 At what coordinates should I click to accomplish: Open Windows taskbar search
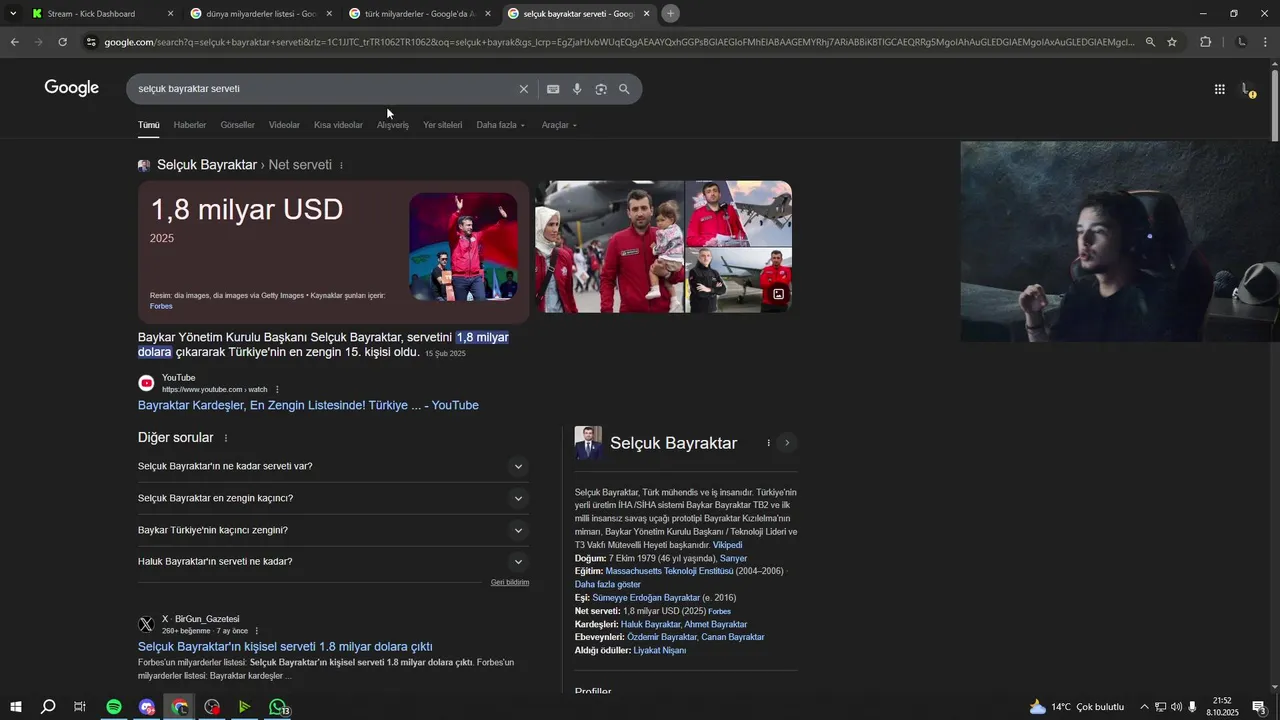point(48,707)
